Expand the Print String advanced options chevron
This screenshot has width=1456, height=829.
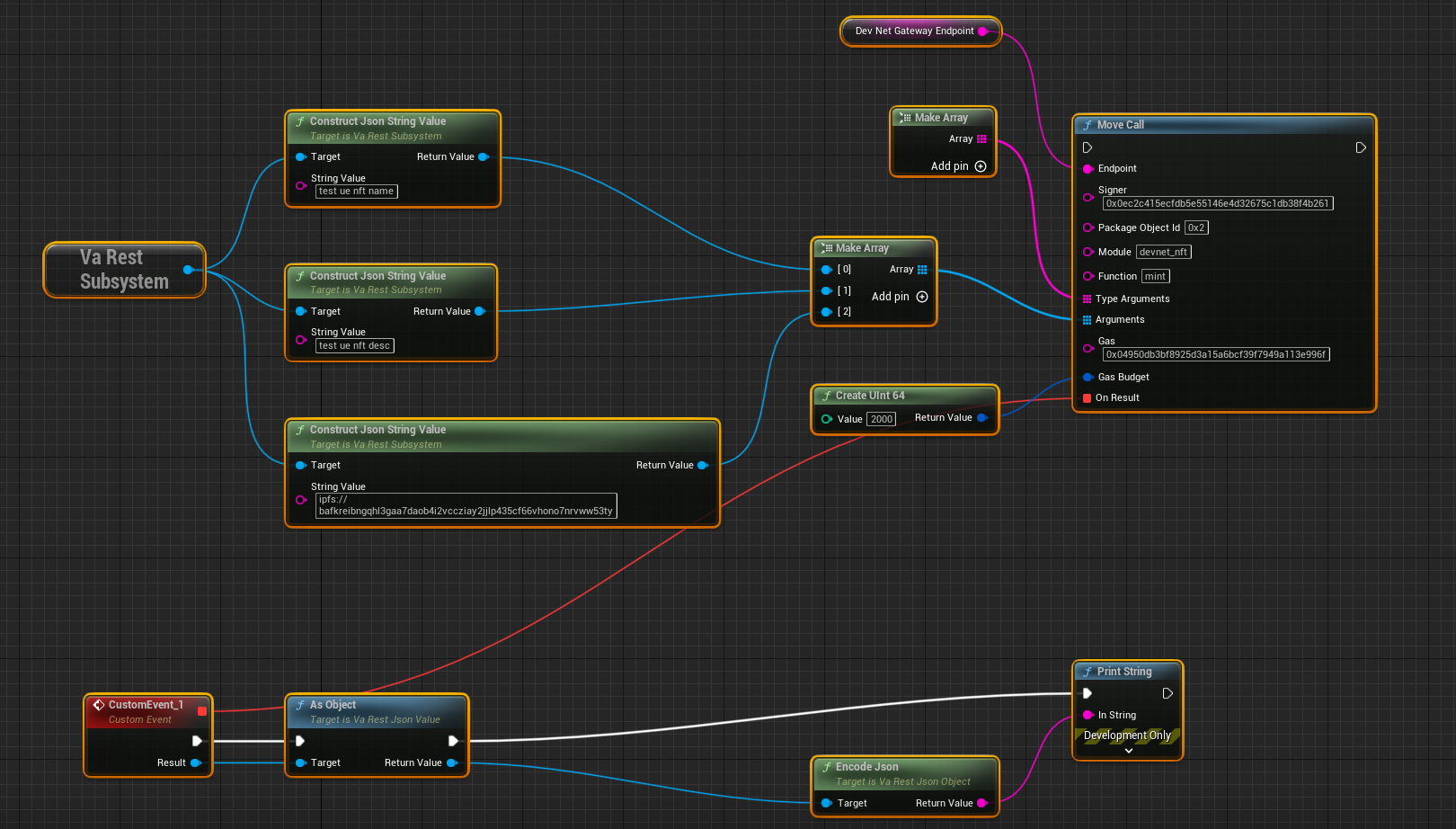(1128, 751)
